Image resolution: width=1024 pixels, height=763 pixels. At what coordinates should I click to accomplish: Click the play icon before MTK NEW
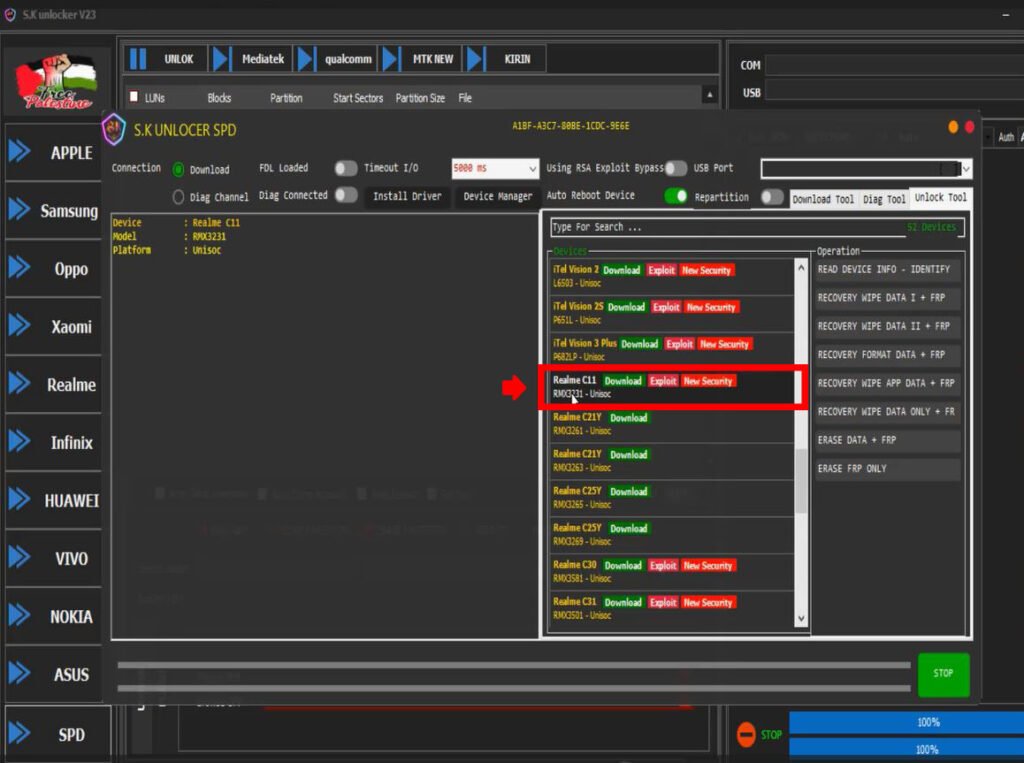[x=391, y=59]
